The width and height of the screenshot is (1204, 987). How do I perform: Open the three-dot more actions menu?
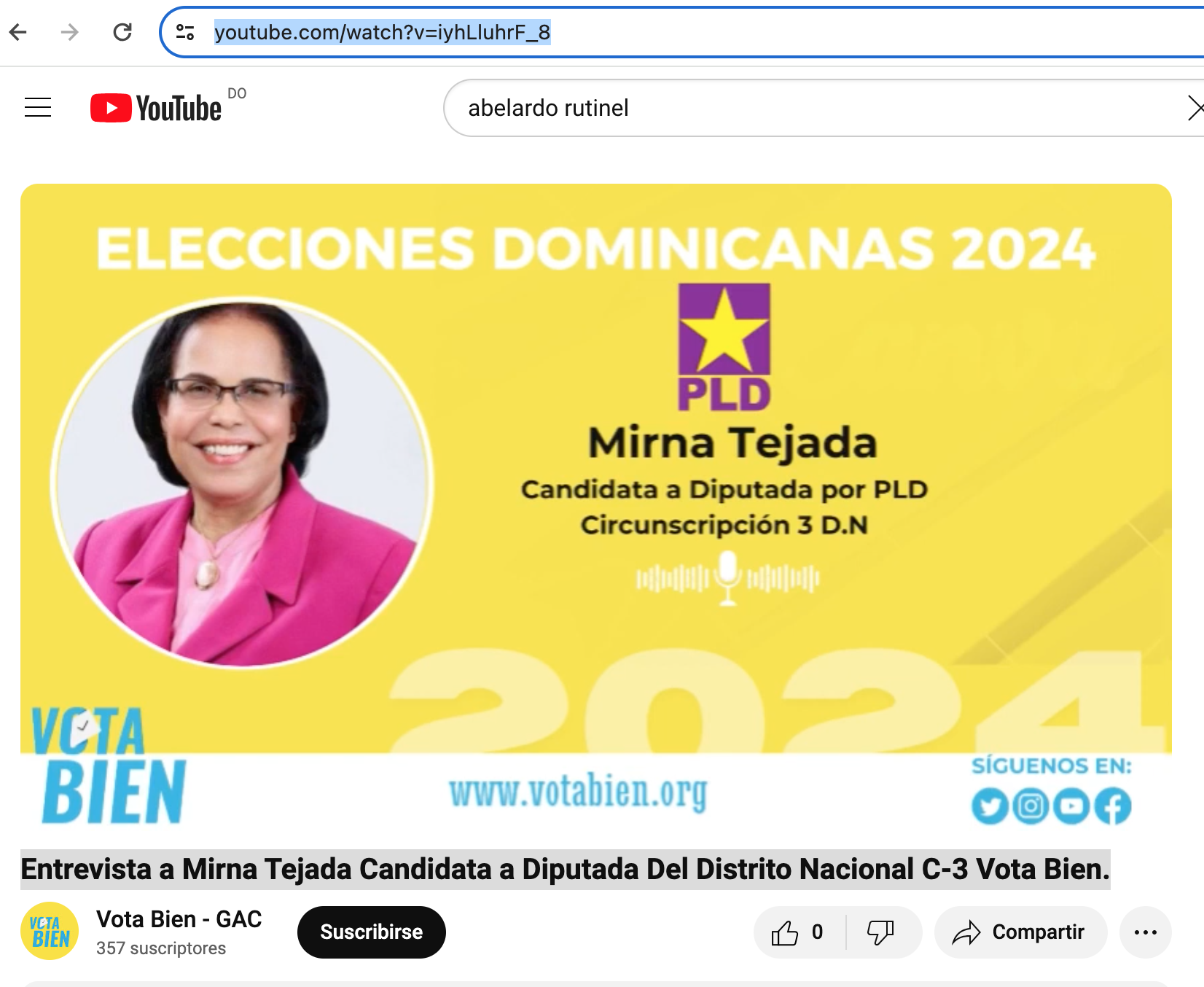(1146, 932)
